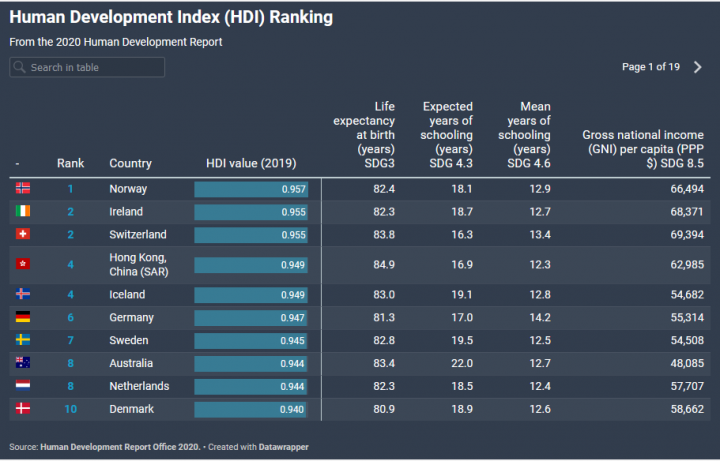720x461 pixels.
Task: Click the next page arrow
Action: coord(698,67)
